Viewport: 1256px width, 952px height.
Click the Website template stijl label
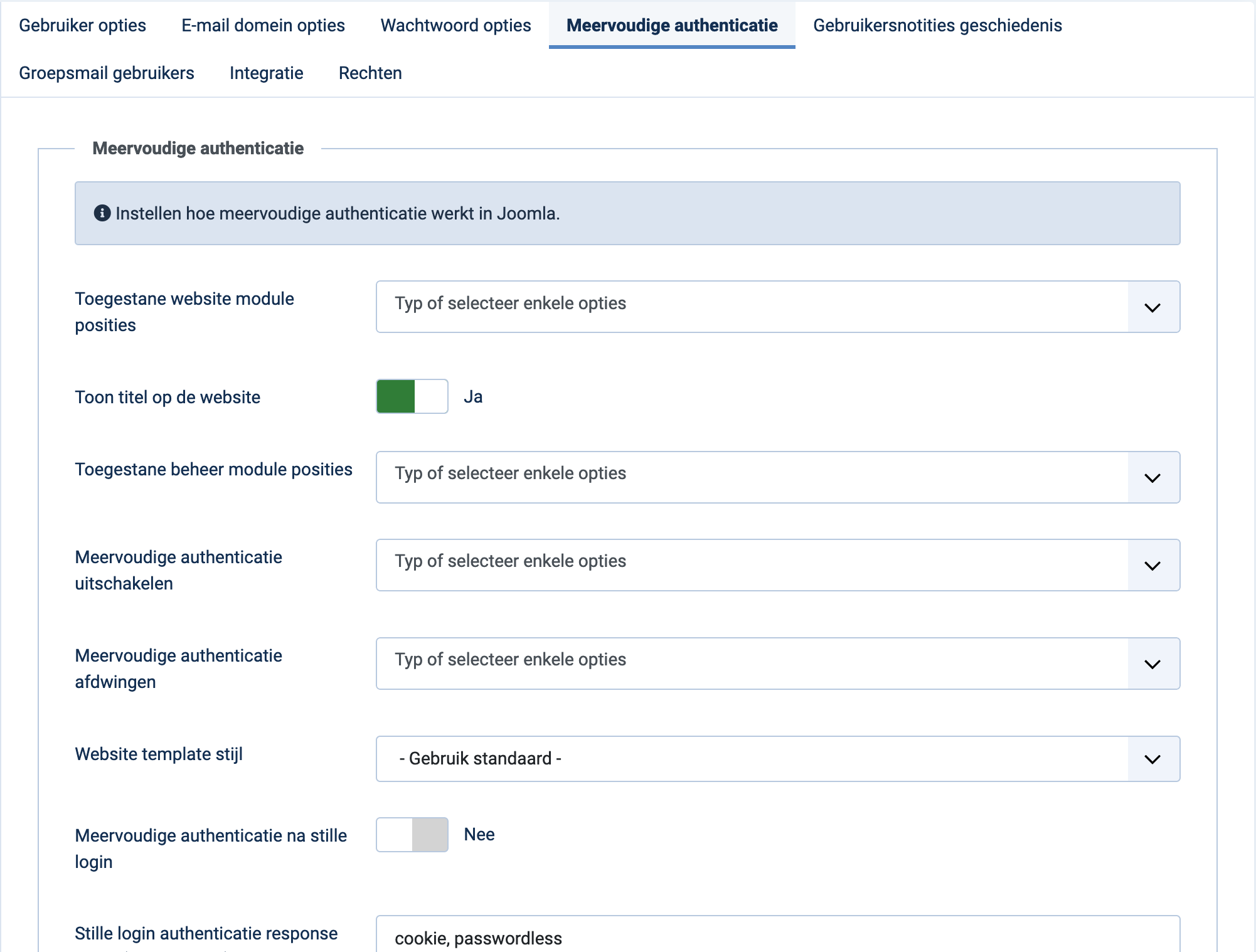tap(159, 754)
